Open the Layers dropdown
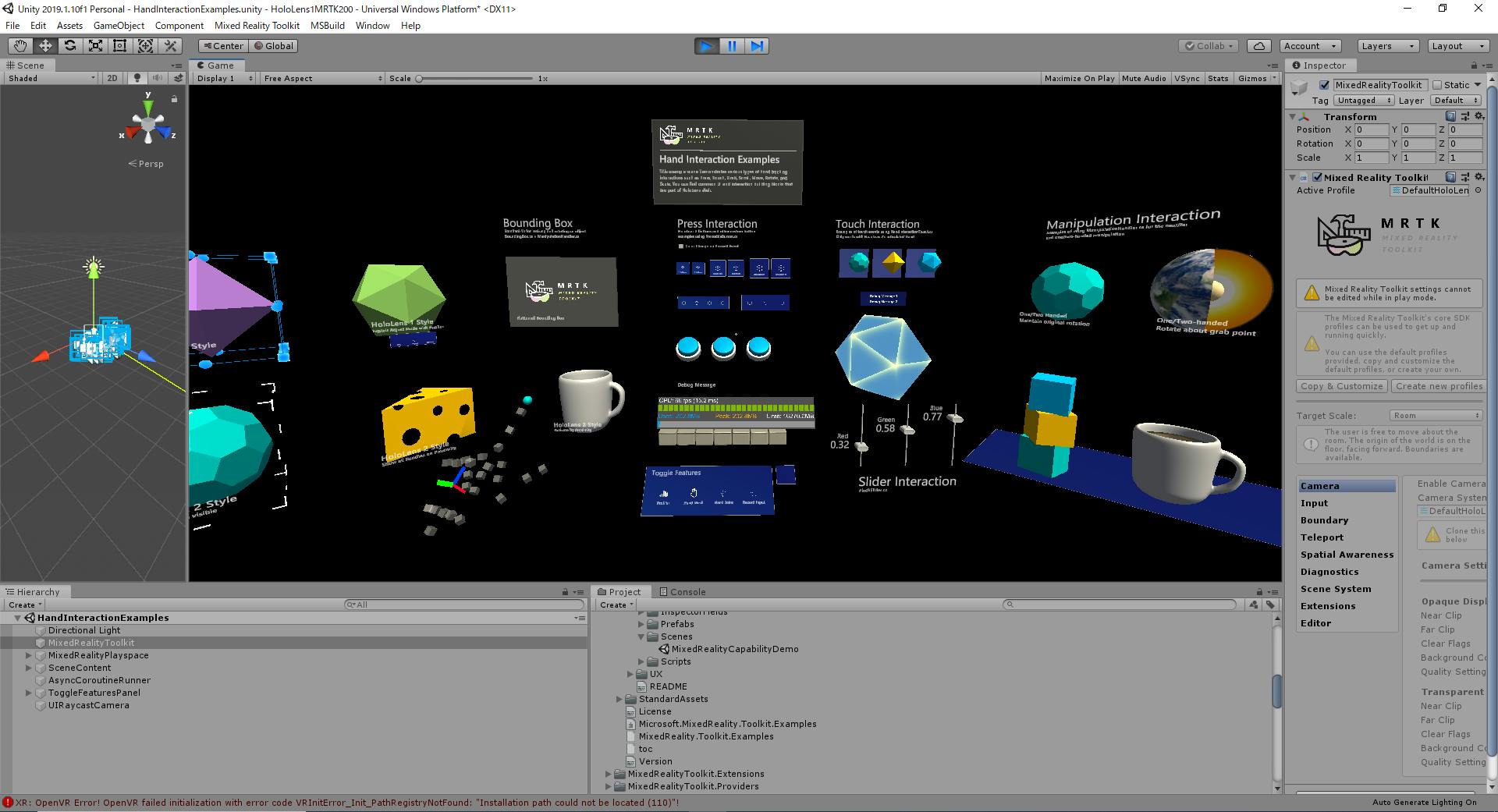Viewport: 1498px width, 812px height. click(x=1388, y=46)
